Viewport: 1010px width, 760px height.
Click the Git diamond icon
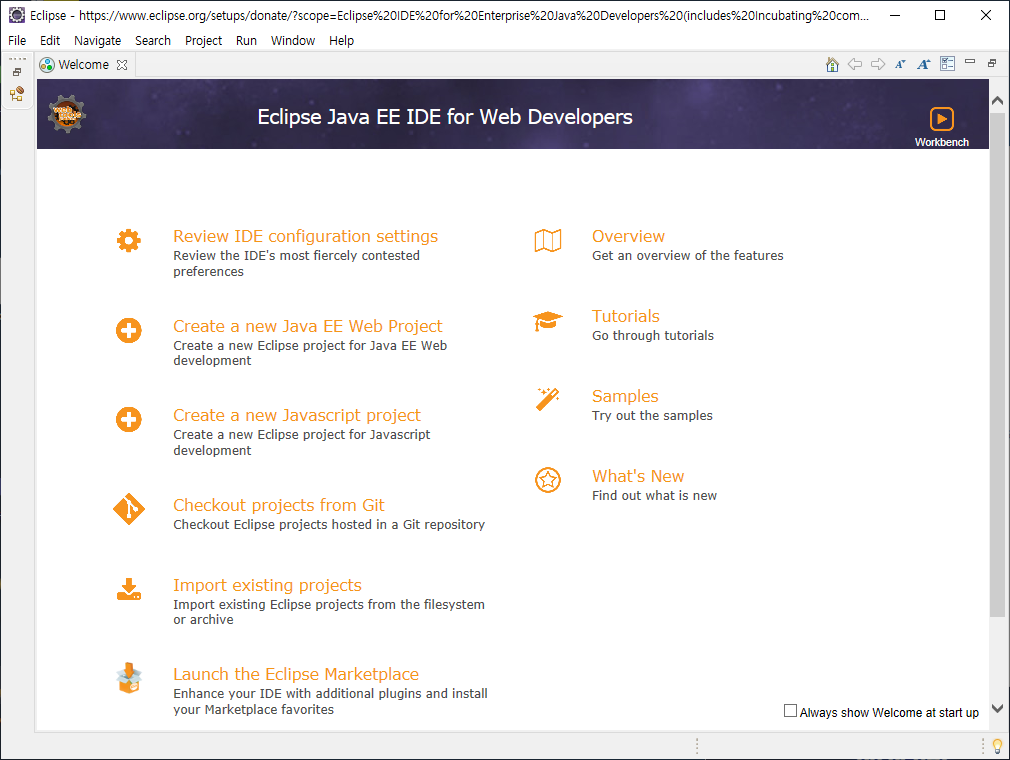coord(129,509)
